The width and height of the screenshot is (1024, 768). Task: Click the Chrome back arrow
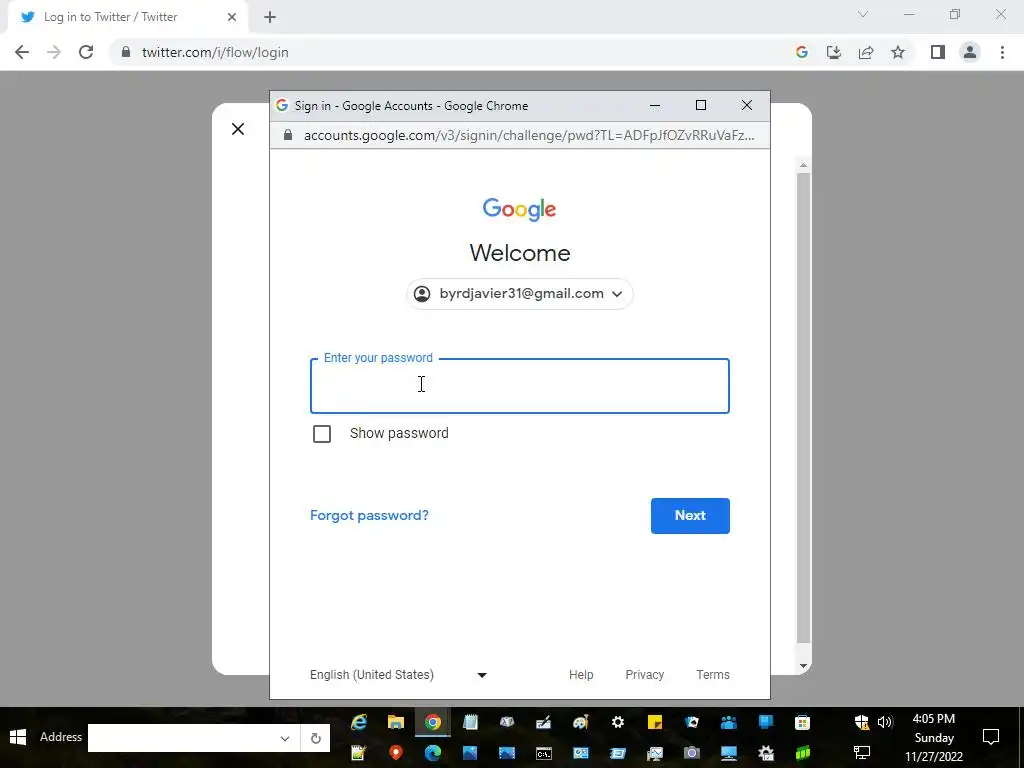(x=22, y=52)
